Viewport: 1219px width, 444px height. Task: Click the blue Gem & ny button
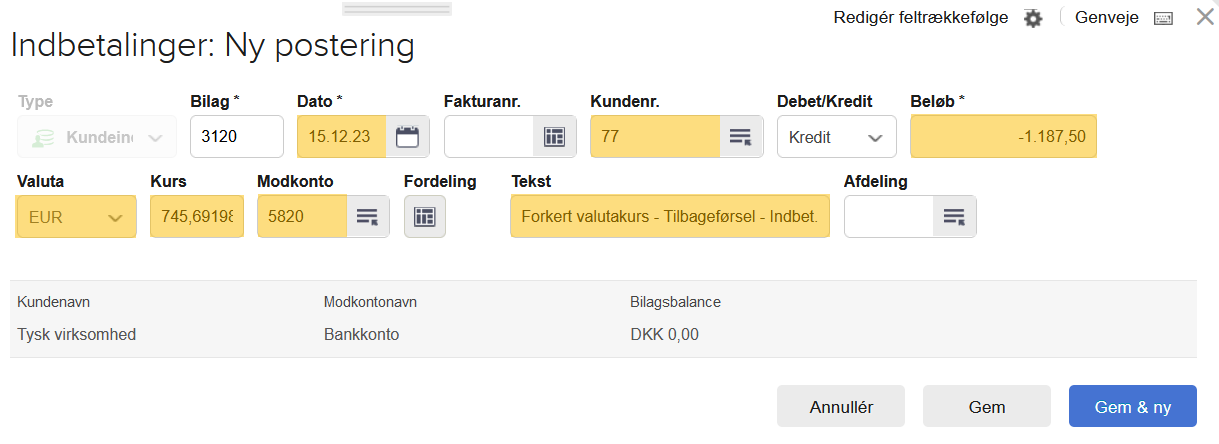tap(1132, 407)
